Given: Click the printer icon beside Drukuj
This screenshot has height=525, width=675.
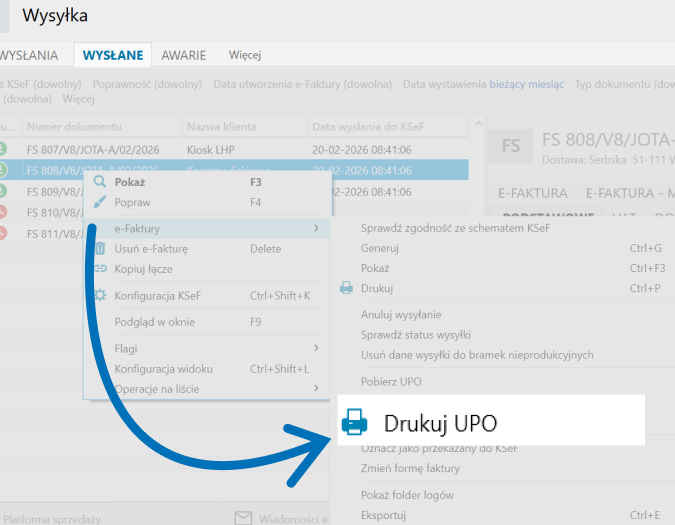Looking at the screenshot, I should pos(346,288).
